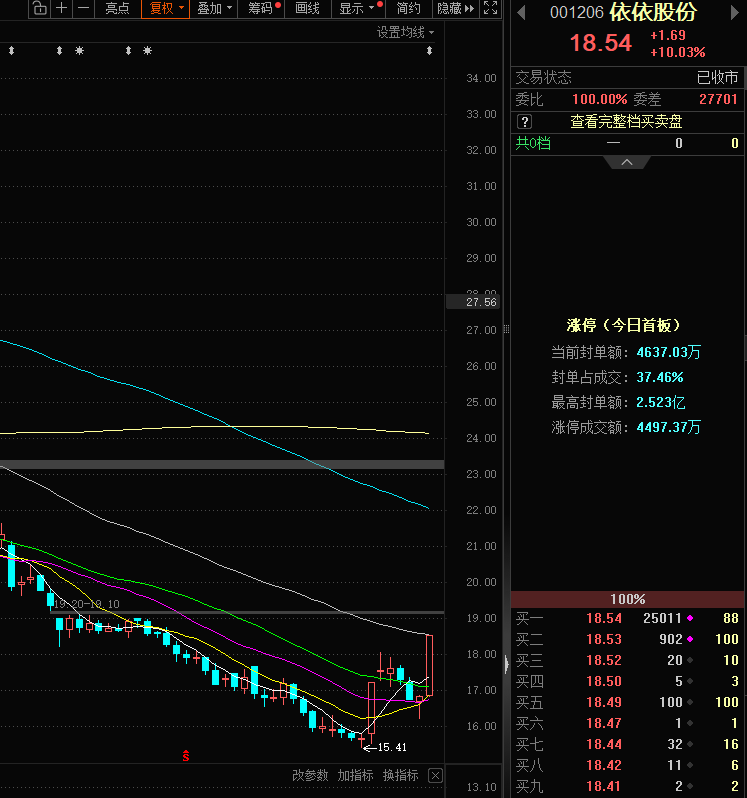Open the 设置均线 moving average settings dropdown

(405, 33)
